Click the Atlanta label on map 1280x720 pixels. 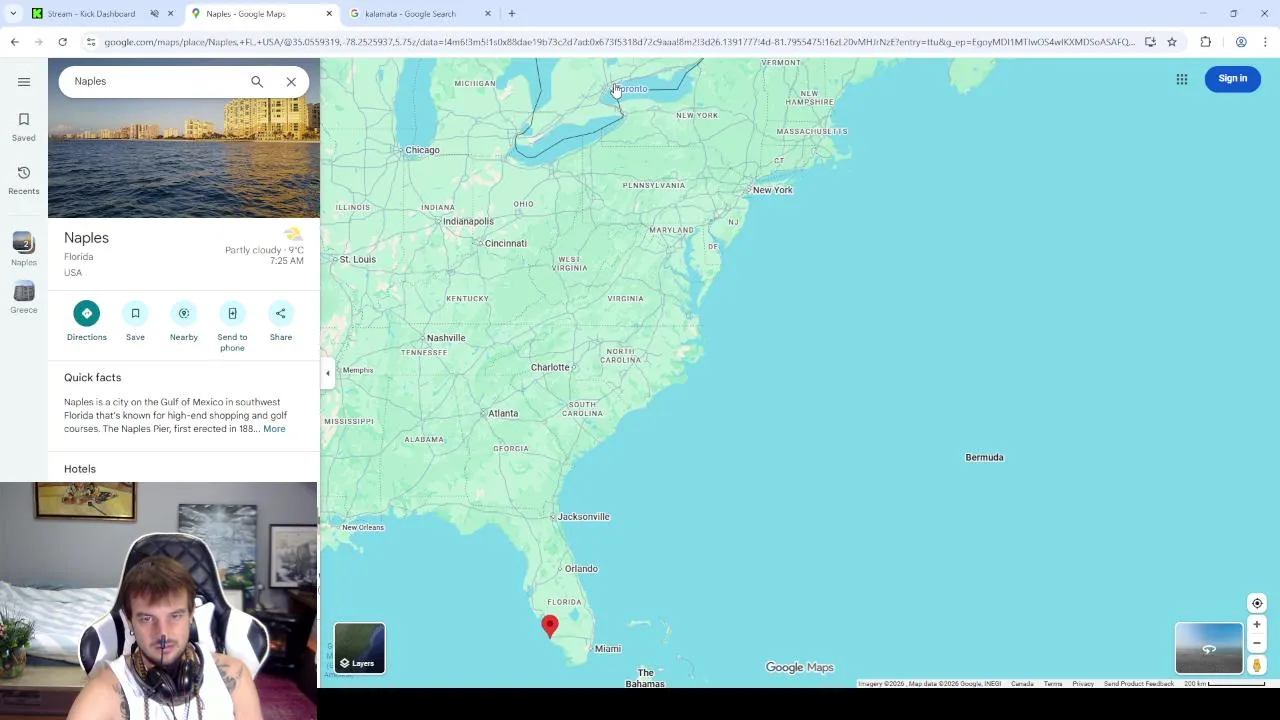(503, 413)
